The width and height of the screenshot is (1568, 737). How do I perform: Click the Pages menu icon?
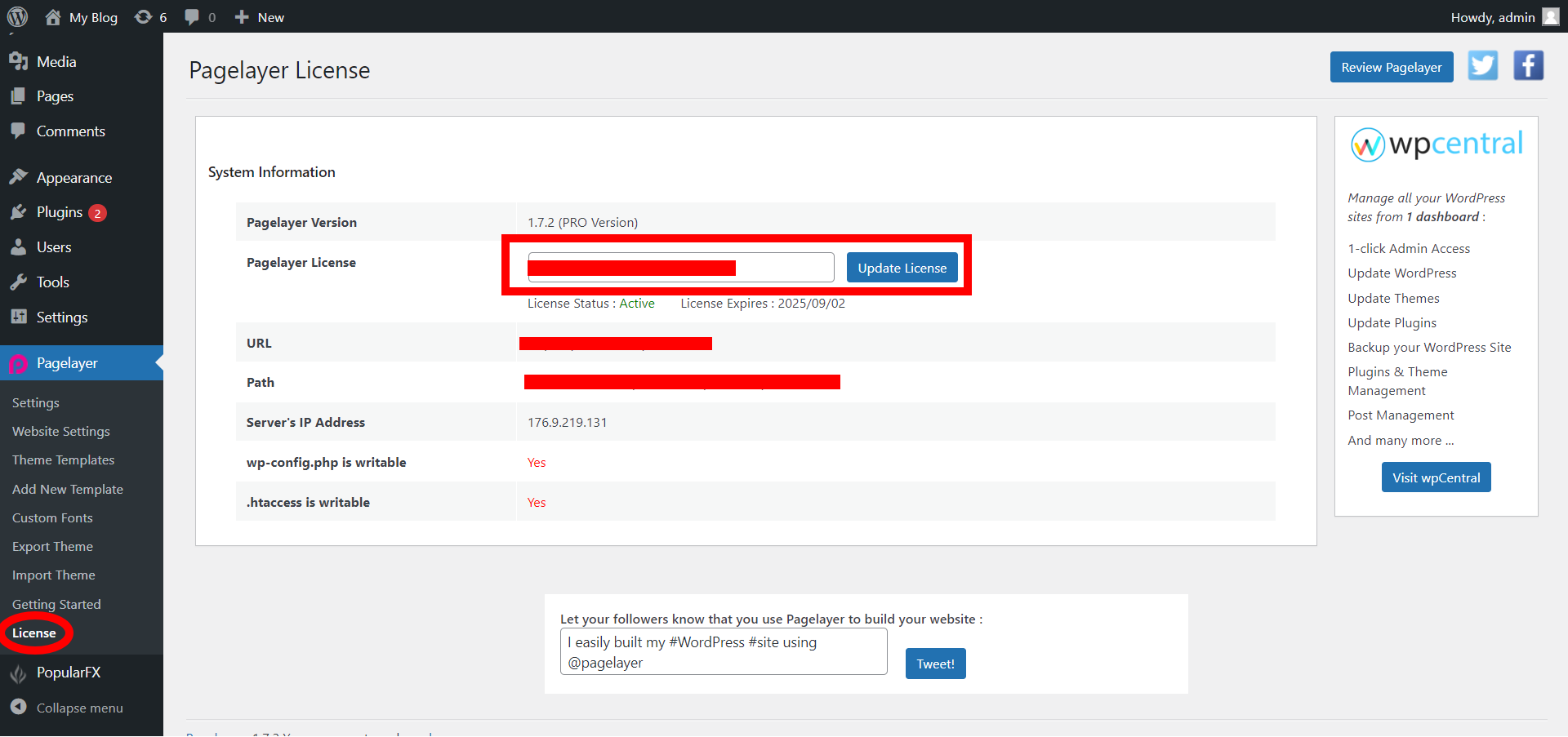point(19,96)
